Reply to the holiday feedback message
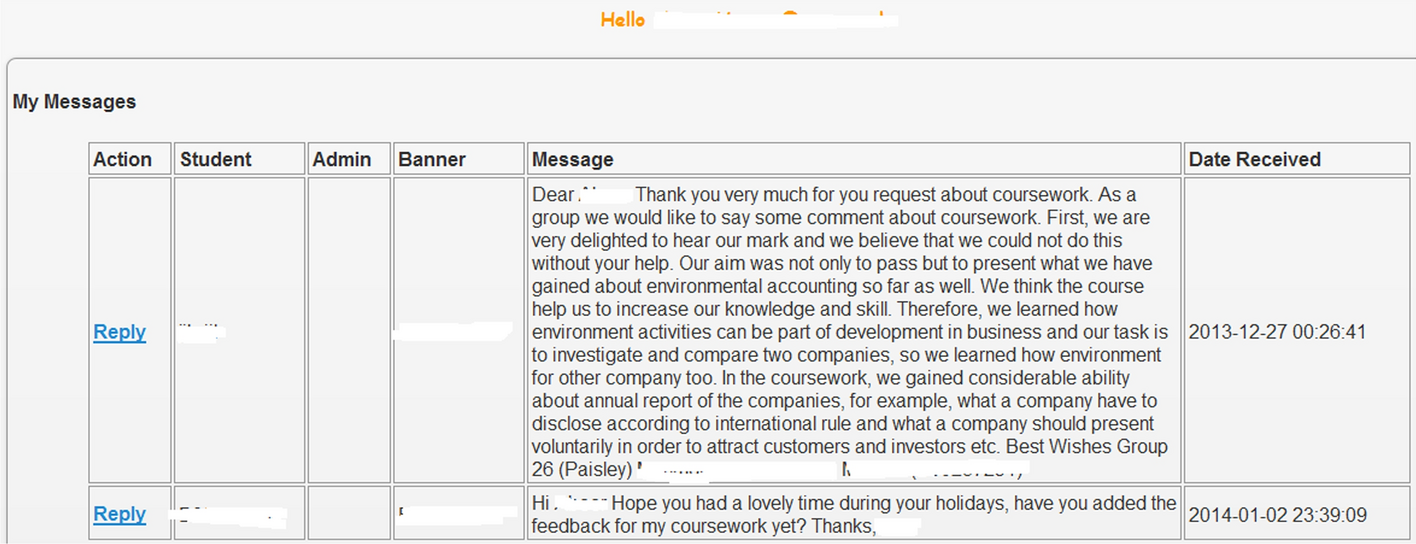The image size is (1416, 544). (119, 514)
